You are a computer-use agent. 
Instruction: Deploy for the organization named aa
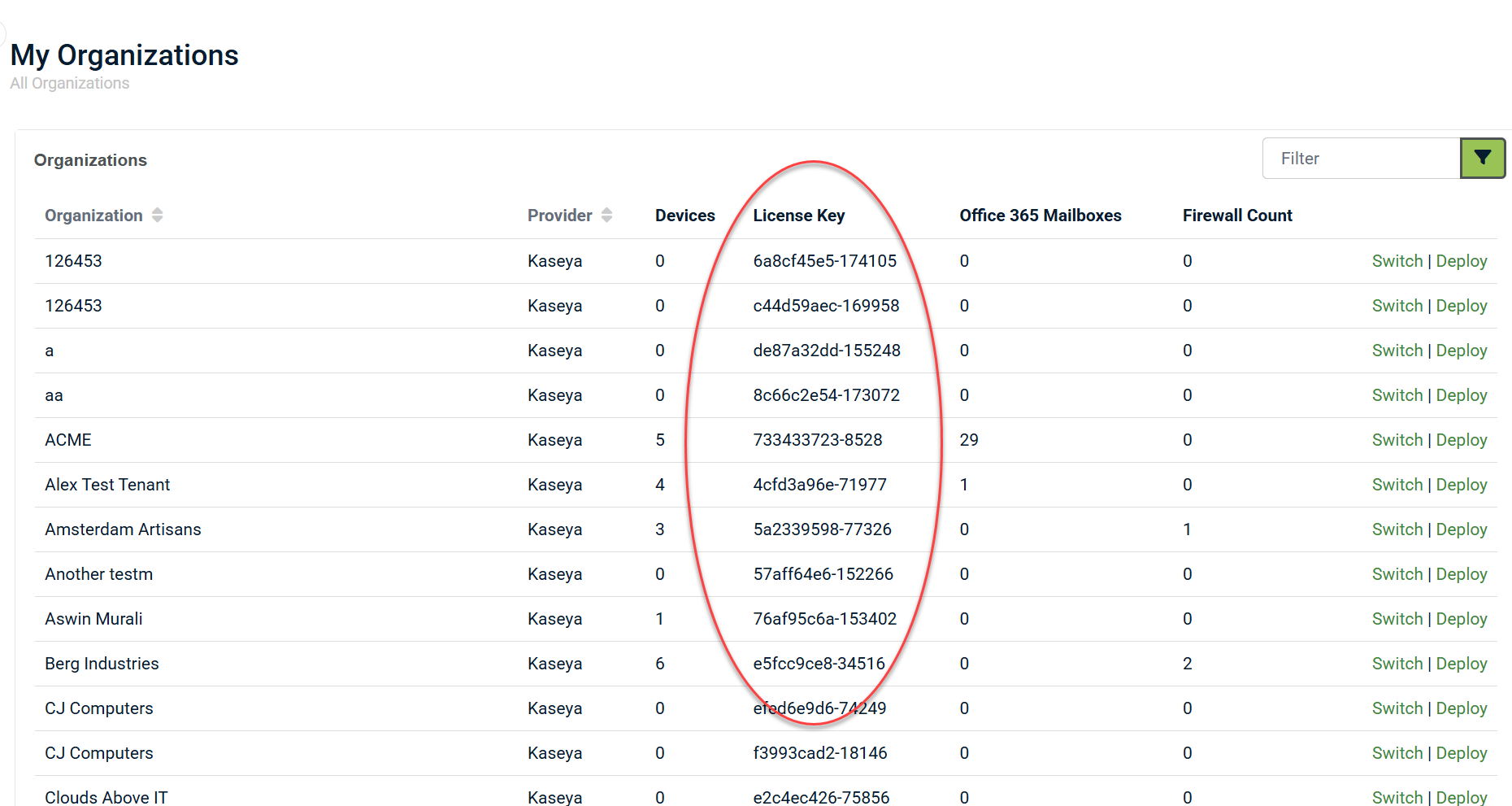[x=1461, y=395]
